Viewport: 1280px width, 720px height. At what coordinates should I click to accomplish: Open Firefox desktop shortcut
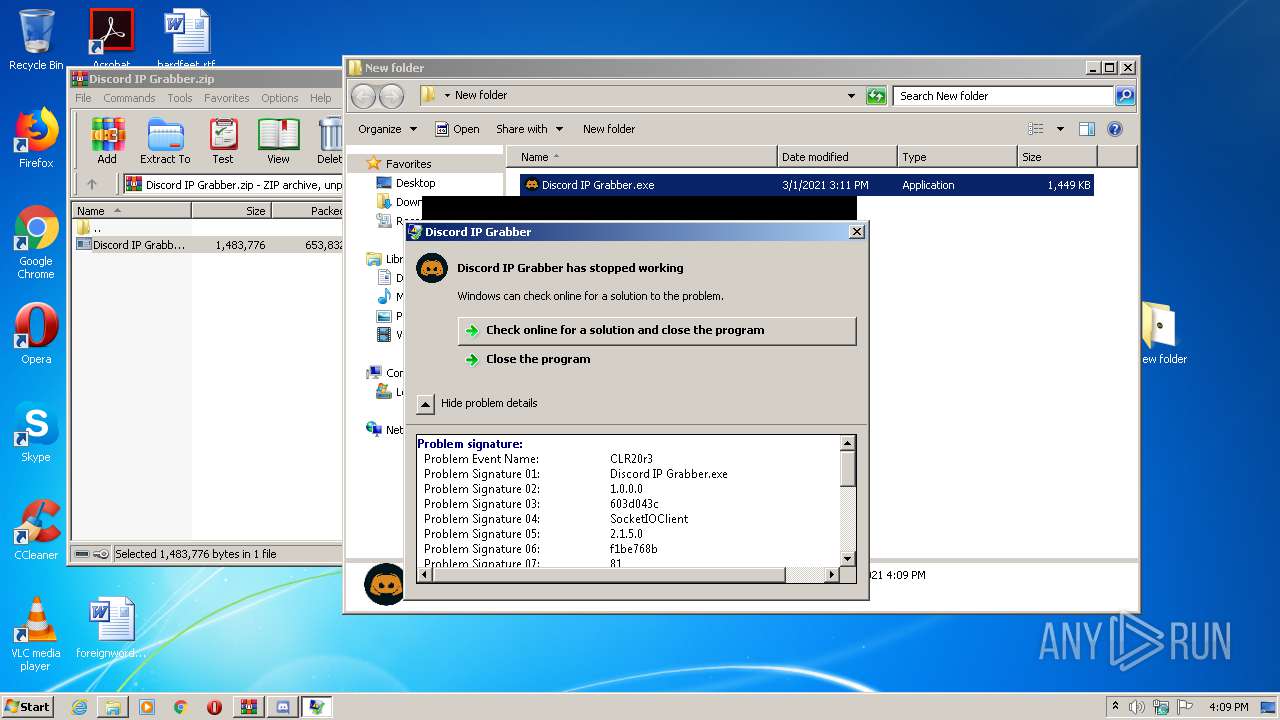tap(36, 138)
